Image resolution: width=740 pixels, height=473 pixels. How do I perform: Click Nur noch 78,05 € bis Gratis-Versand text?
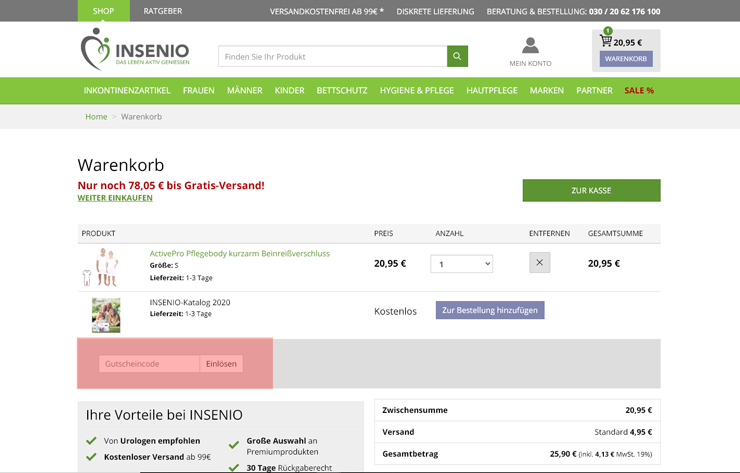[171, 186]
